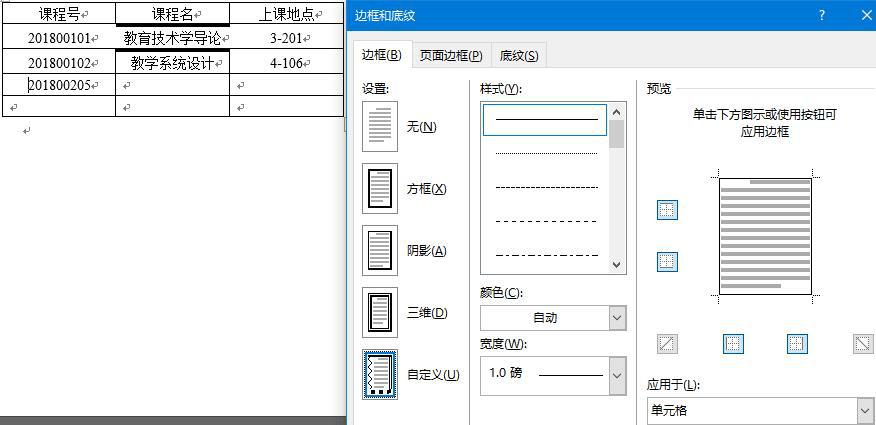Select the long-dashed line style
The width and height of the screenshot is (876, 425).
coord(545,221)
